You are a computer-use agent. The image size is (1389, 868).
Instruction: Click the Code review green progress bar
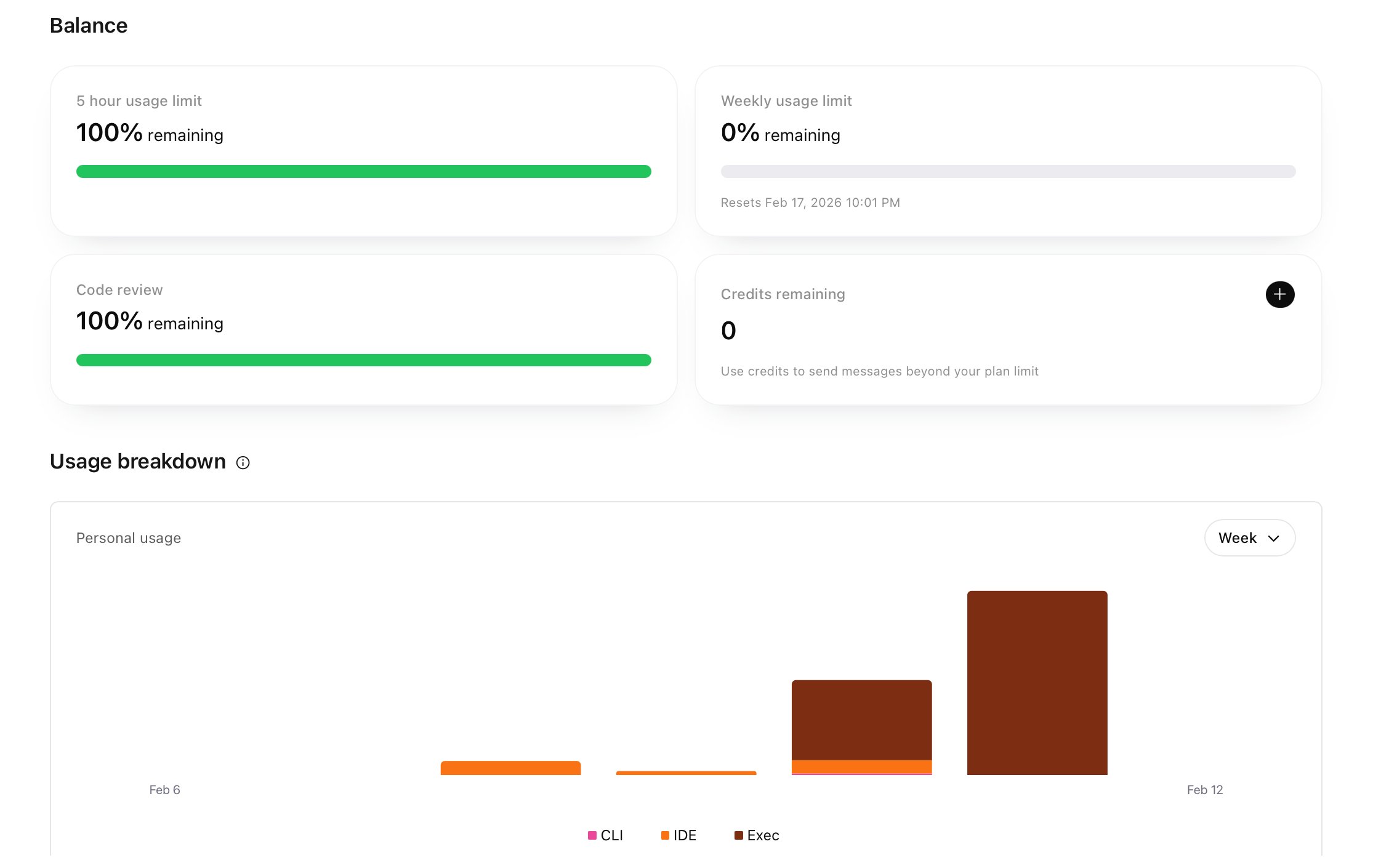(363, 360)
